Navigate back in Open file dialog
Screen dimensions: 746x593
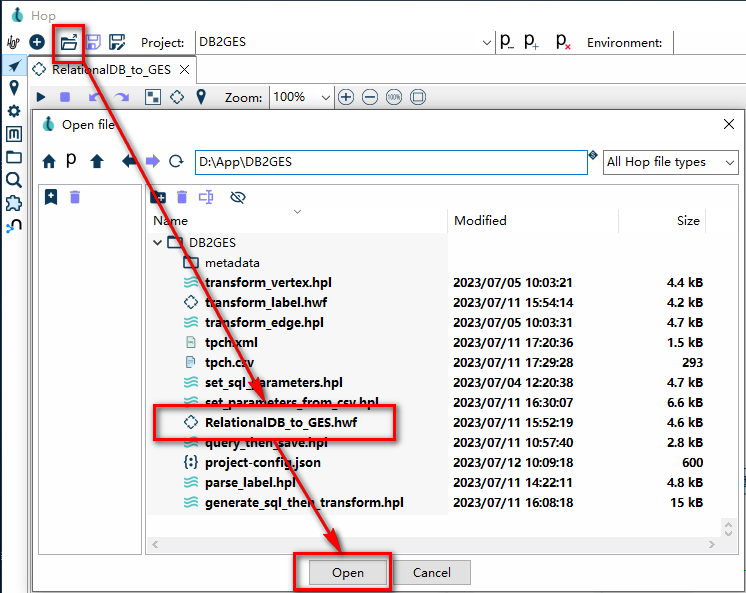[128, 162]
